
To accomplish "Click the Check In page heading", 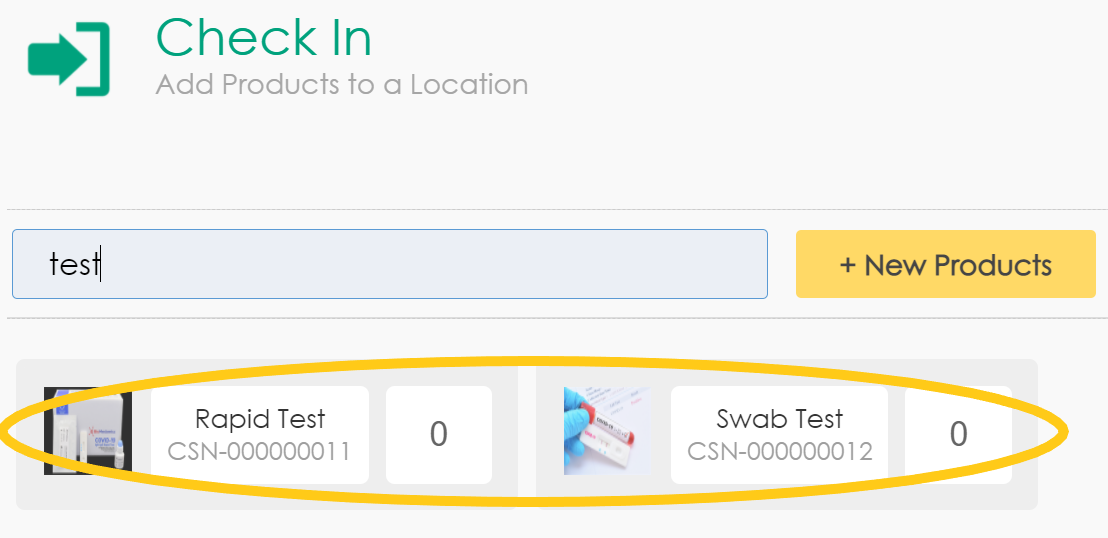I will [264, 39].
